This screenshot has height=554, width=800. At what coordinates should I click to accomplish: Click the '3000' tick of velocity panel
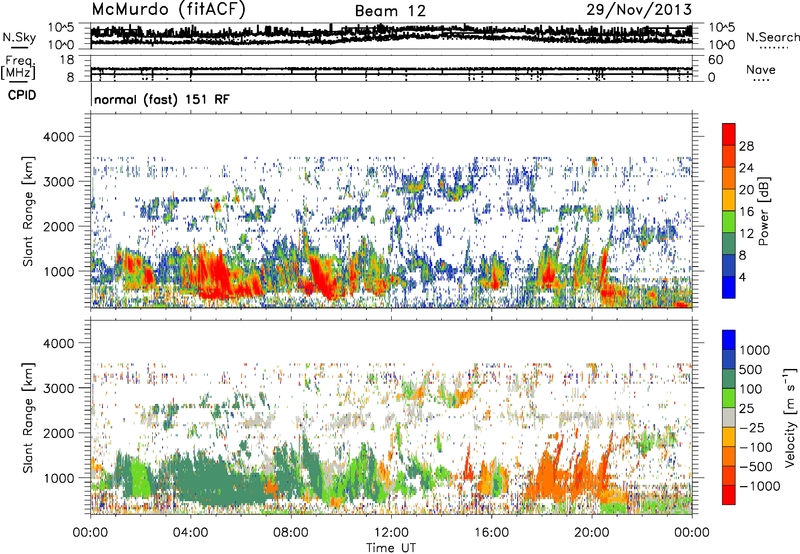click(x=58, y=388)
